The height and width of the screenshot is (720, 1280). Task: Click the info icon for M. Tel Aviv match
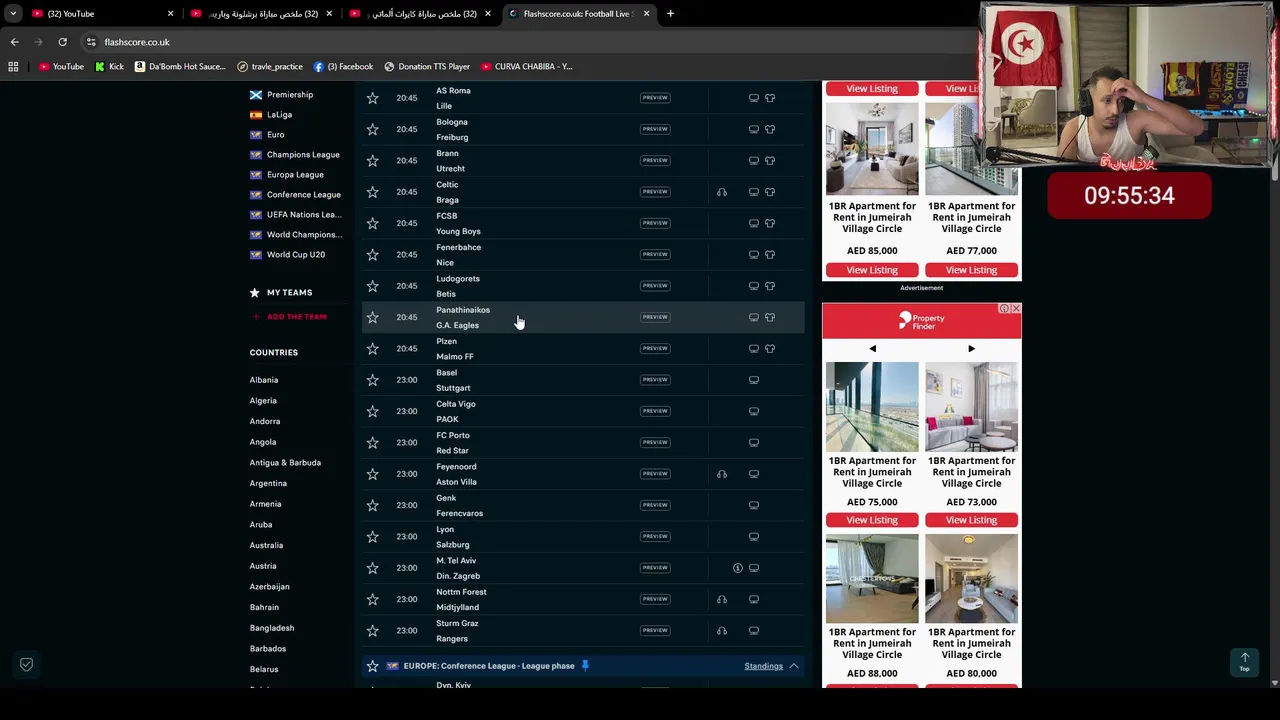click(738, 568)
